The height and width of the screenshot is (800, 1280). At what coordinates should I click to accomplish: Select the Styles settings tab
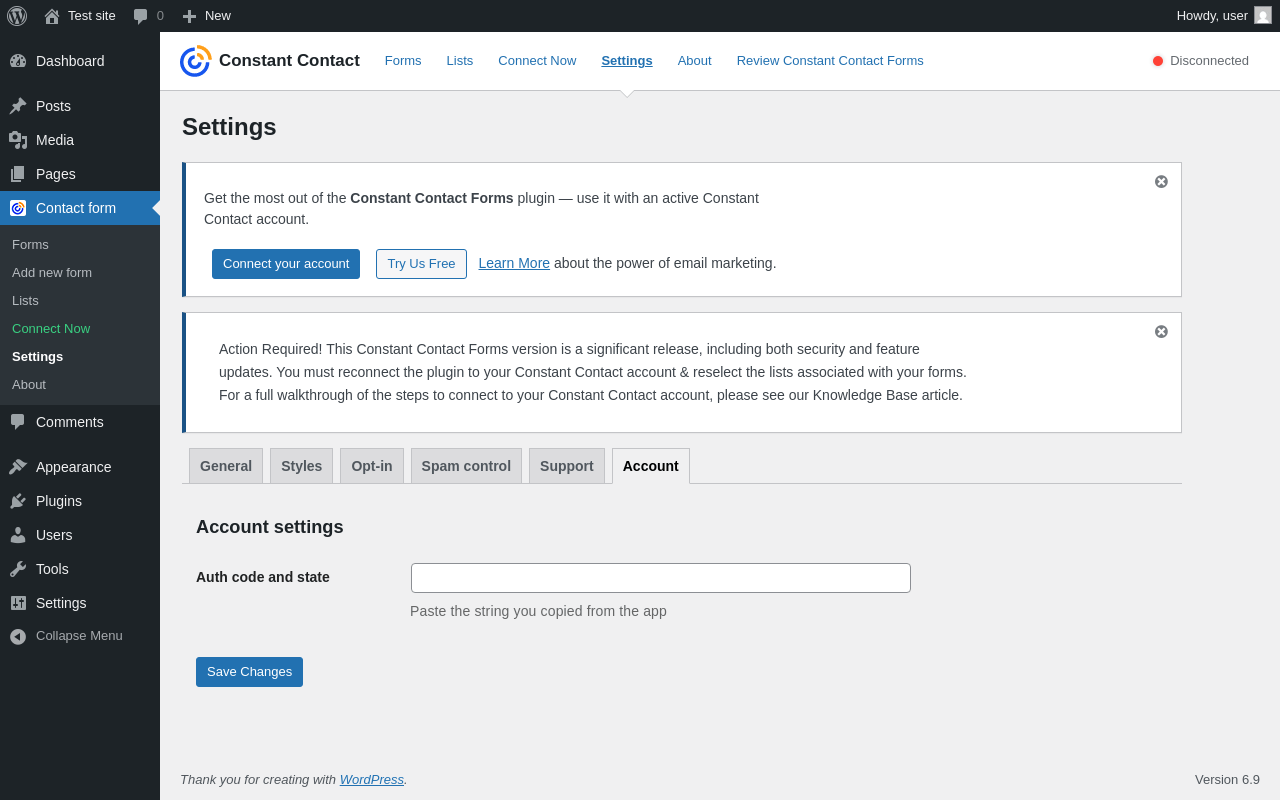click(x=301, y=466)
